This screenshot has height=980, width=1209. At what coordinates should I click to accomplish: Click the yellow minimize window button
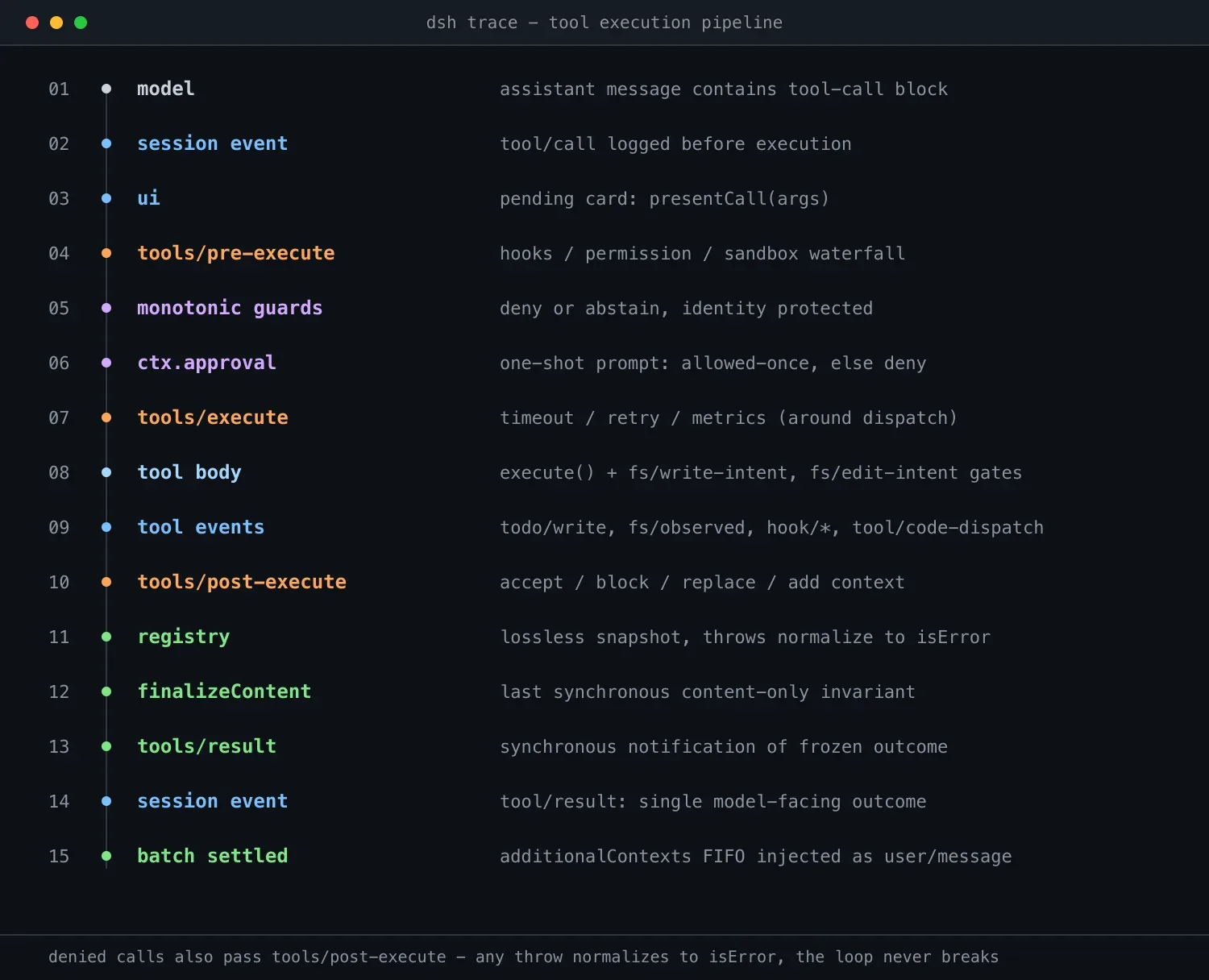tap(56, 23)
